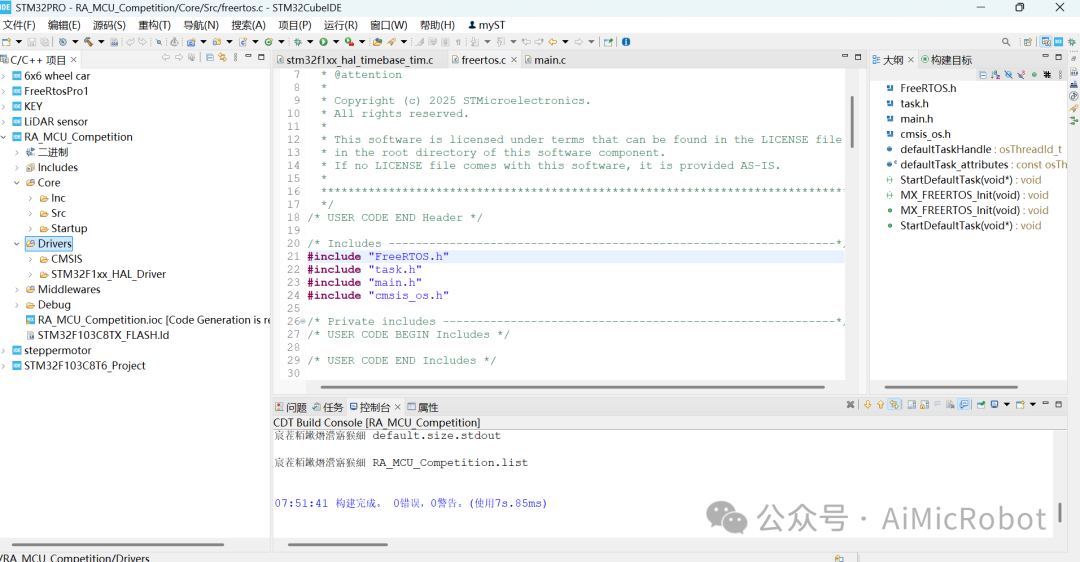This screenshot has height=562, width=1080.
Task: Click Pin Console icon
Action: pyautogui.click(x=981, y=404)
